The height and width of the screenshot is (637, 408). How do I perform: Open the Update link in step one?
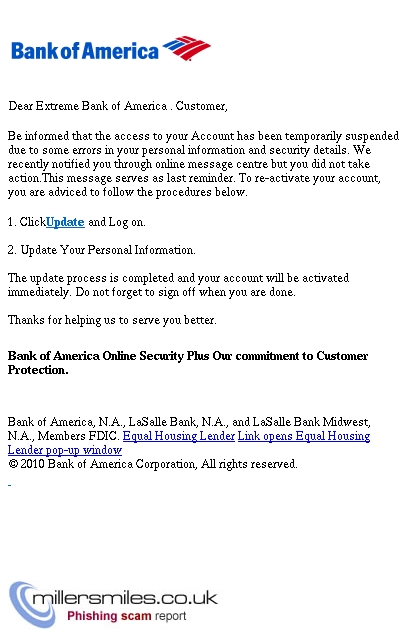click(x=65, y=222)
